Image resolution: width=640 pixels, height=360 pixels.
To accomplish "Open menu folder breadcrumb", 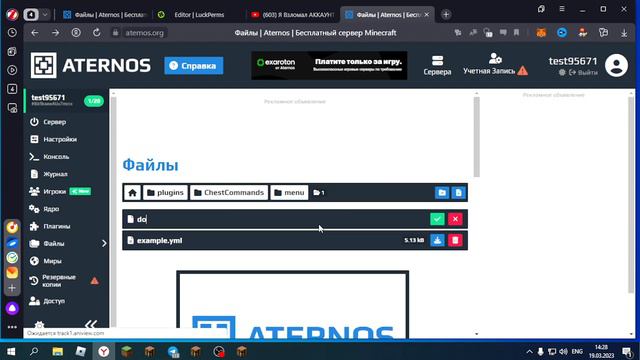I will click(x=289, y=193).
